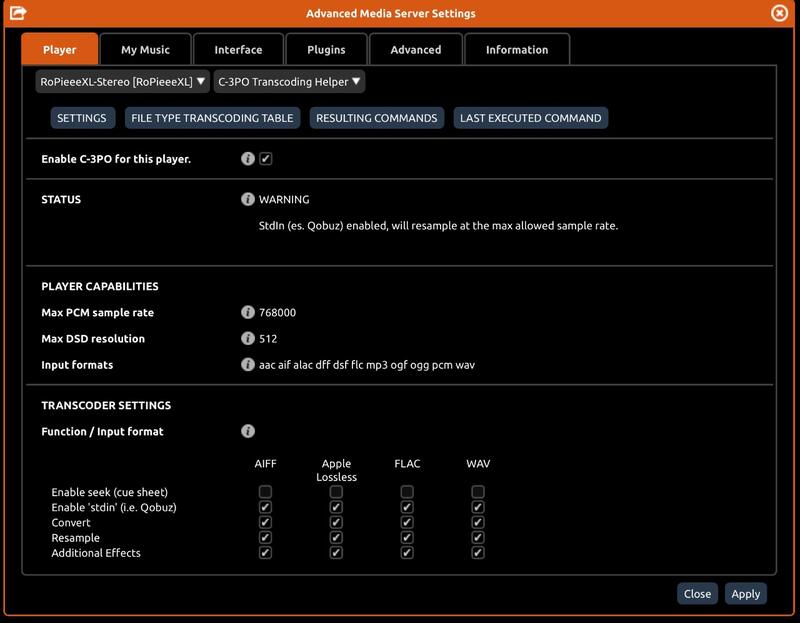Click info icon next to Enable C-3PO

point(248,159)
